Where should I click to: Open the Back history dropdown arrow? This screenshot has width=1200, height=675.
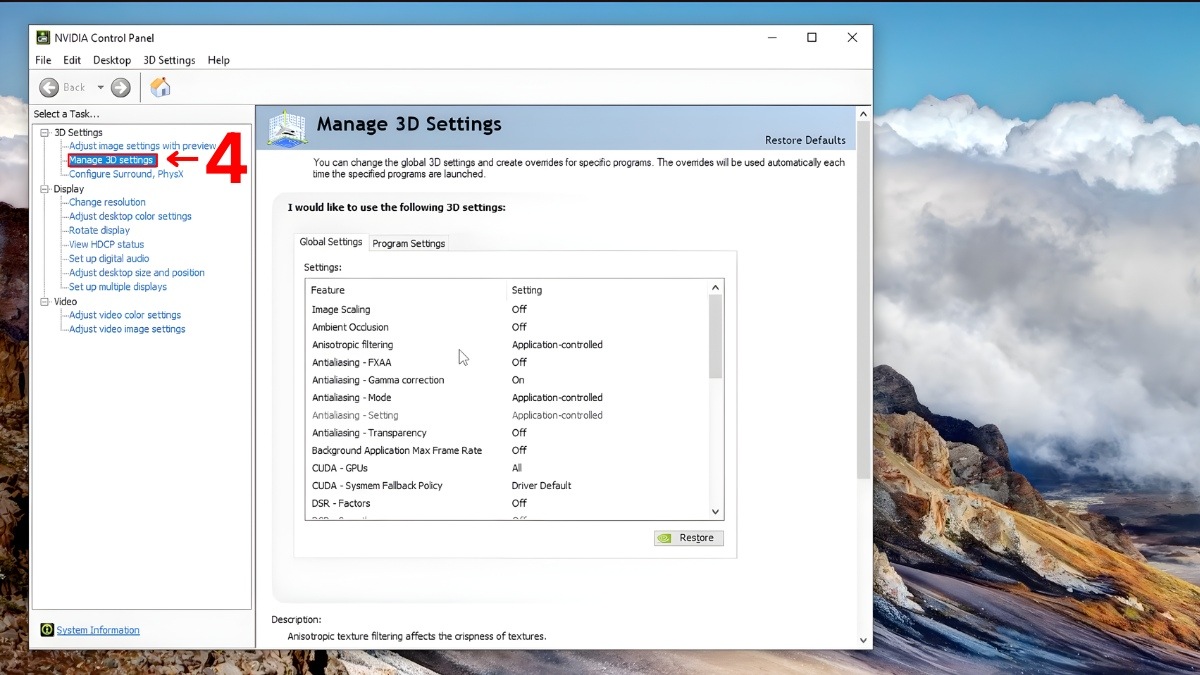[x=100, y=87]
